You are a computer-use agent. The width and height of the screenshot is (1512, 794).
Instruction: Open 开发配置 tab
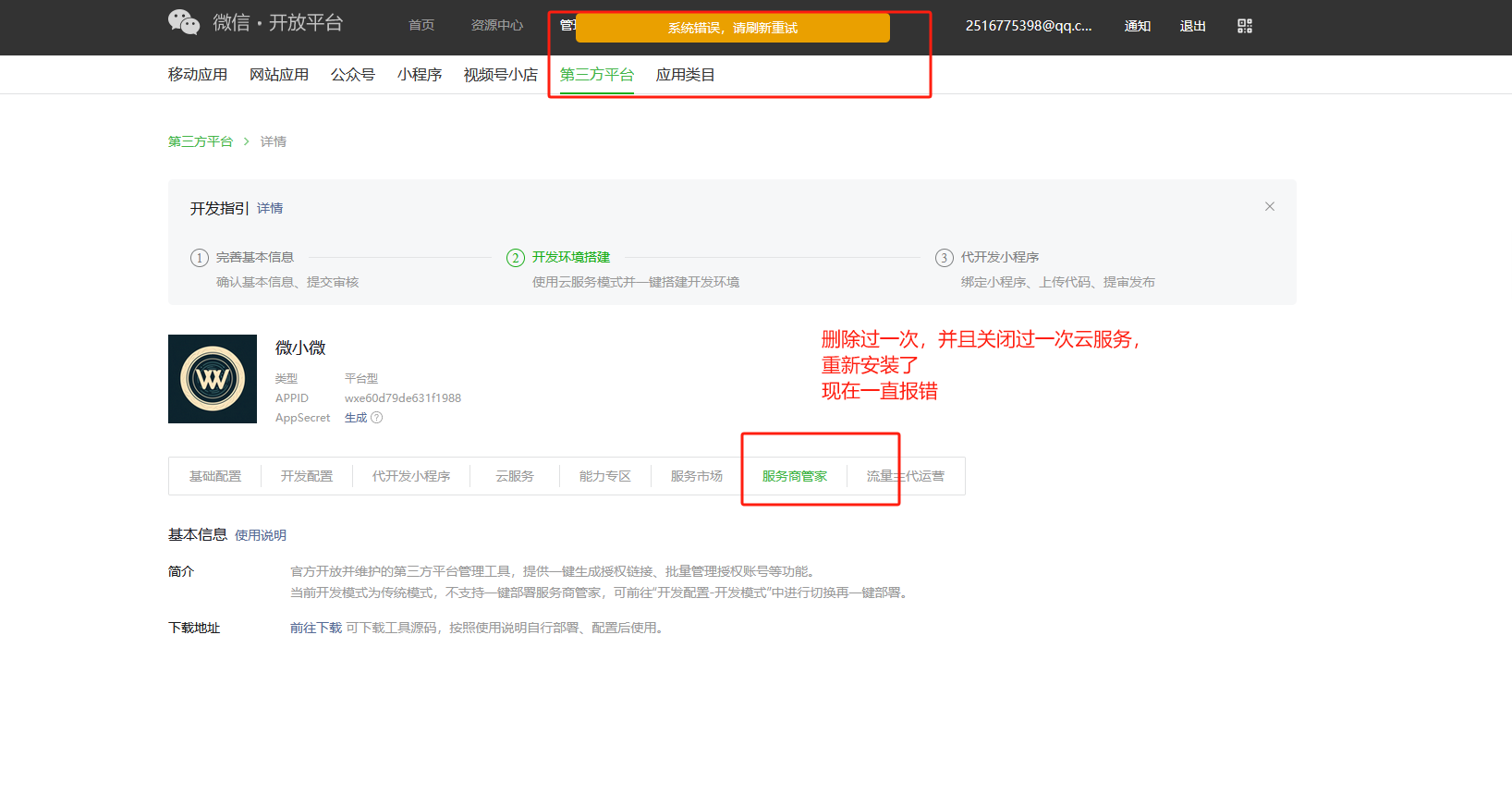307,476
